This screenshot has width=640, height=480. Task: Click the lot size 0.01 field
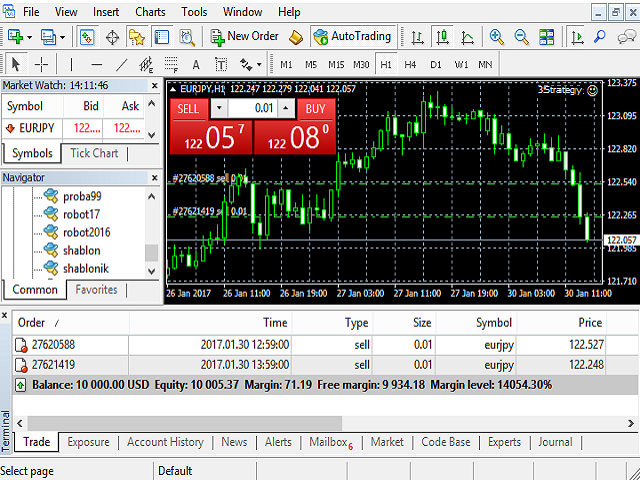point(252,108)
